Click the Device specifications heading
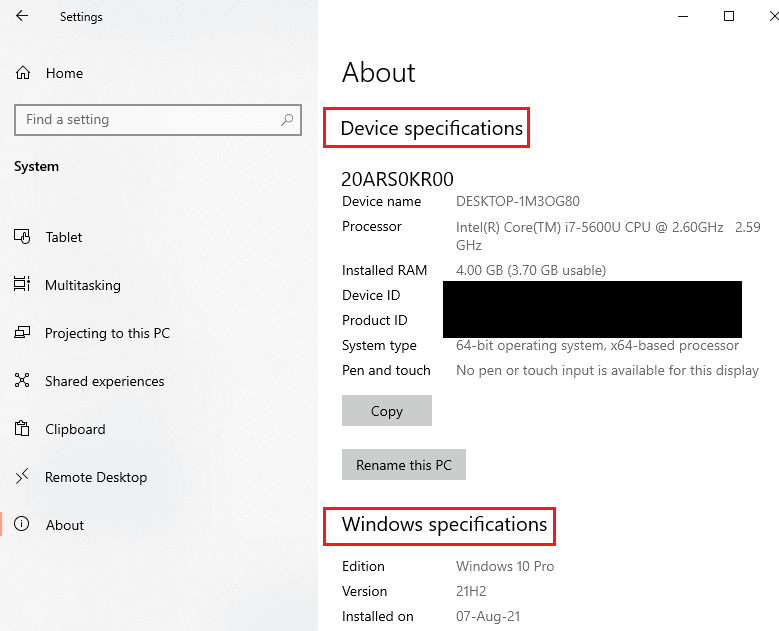 coord(431,128)
